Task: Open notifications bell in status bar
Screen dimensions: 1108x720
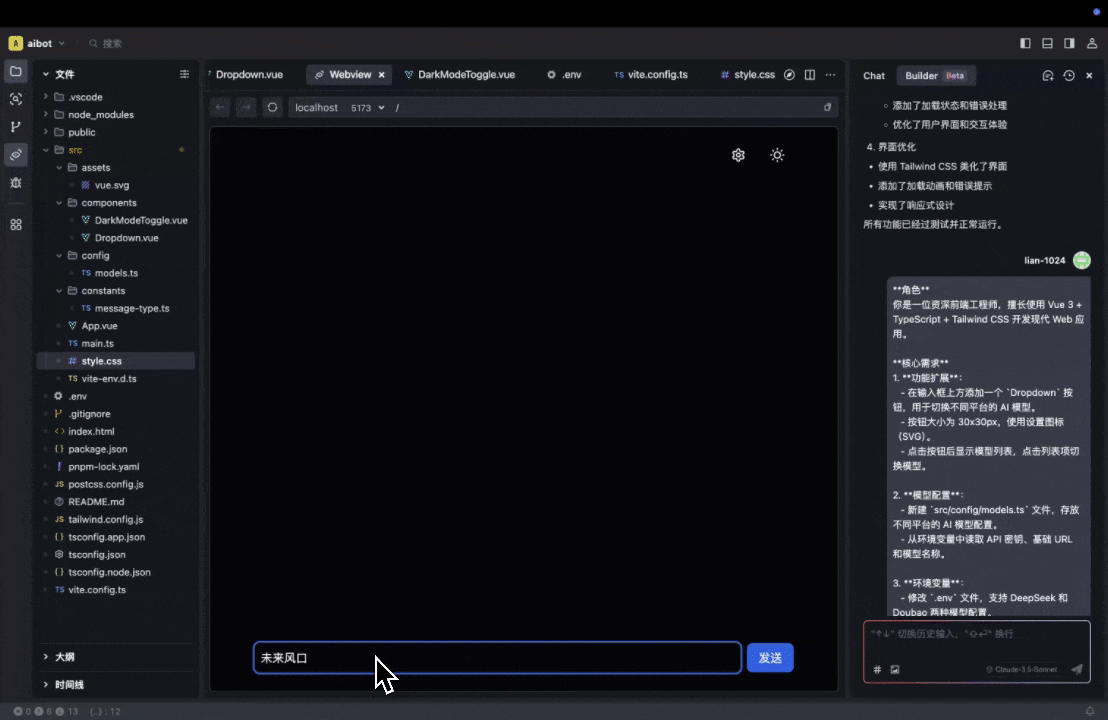Action: [1090, 712]
